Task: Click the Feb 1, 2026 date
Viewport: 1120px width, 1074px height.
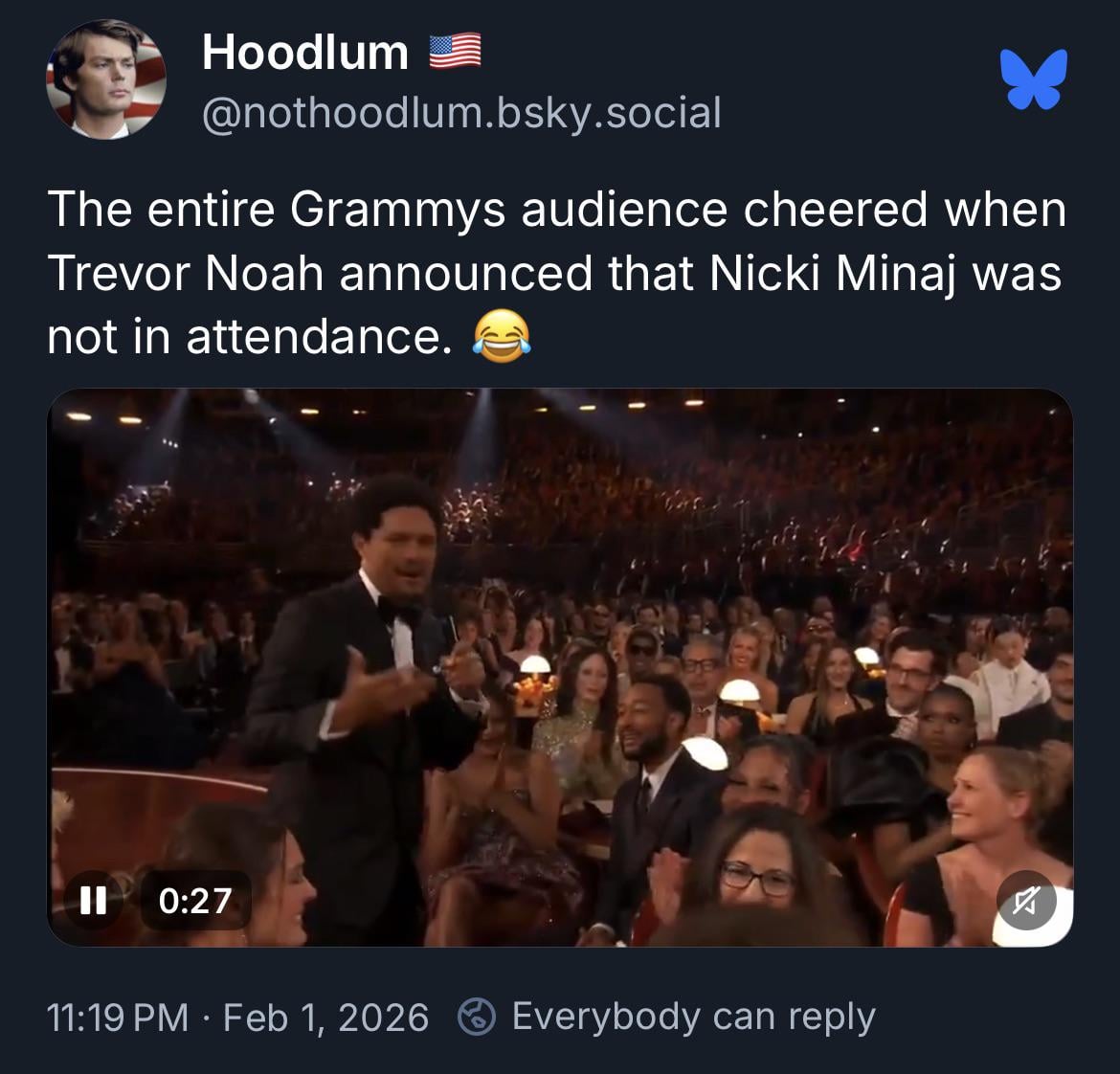Action: pos(325,1017)
